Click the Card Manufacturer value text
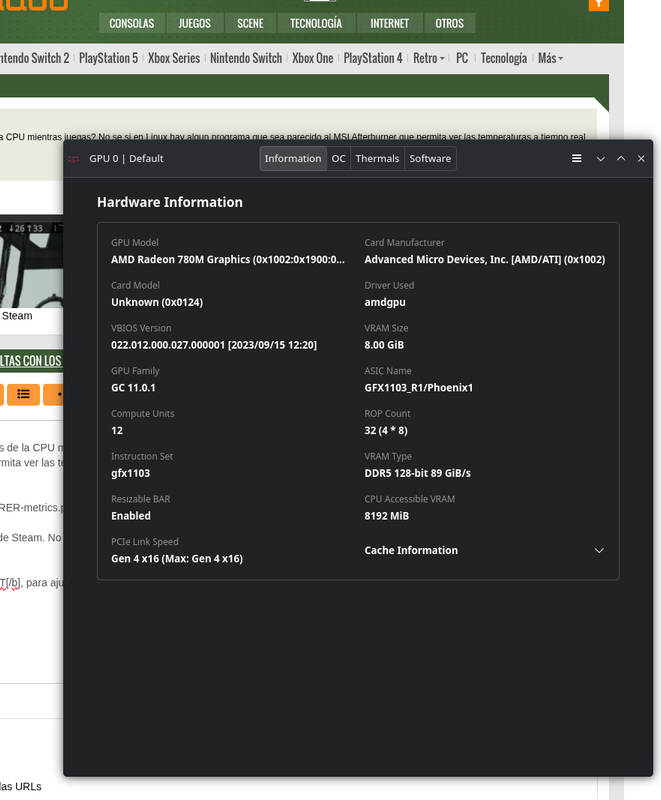Image resolution: width=661 pixels, height=800 pixels. click(485, 260)
